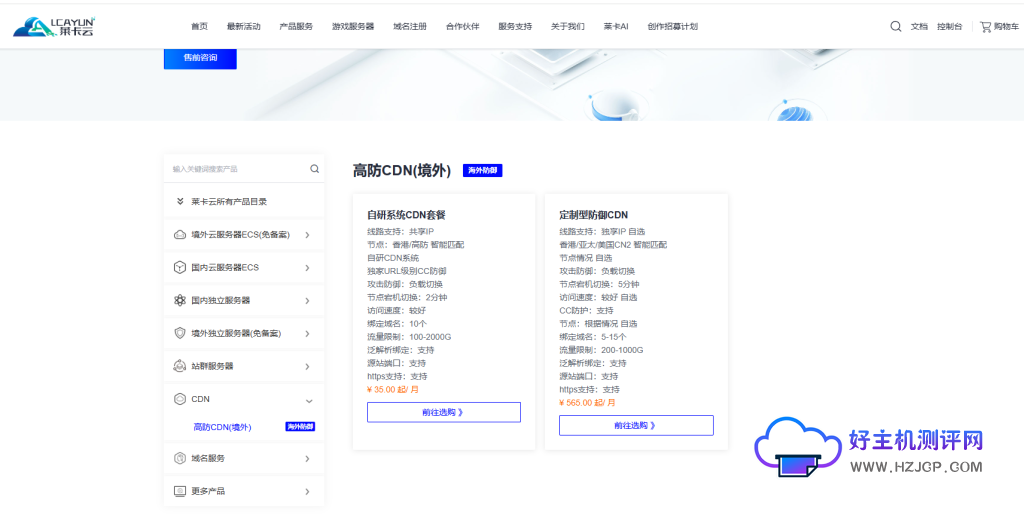
Task: Click the product keyword search input field
Action: pos(237,168)
